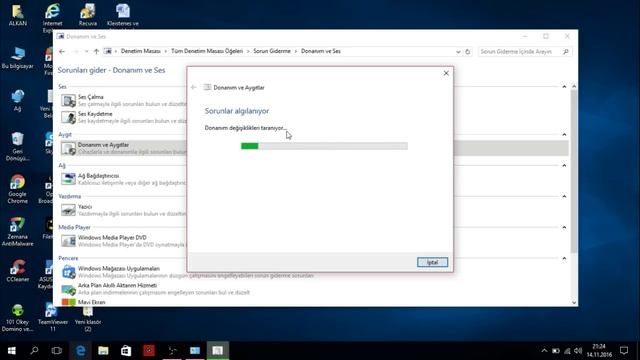640x360 pixels.
Task: Collapse the Media Player section chevron
Action: [x=564, y=227]
